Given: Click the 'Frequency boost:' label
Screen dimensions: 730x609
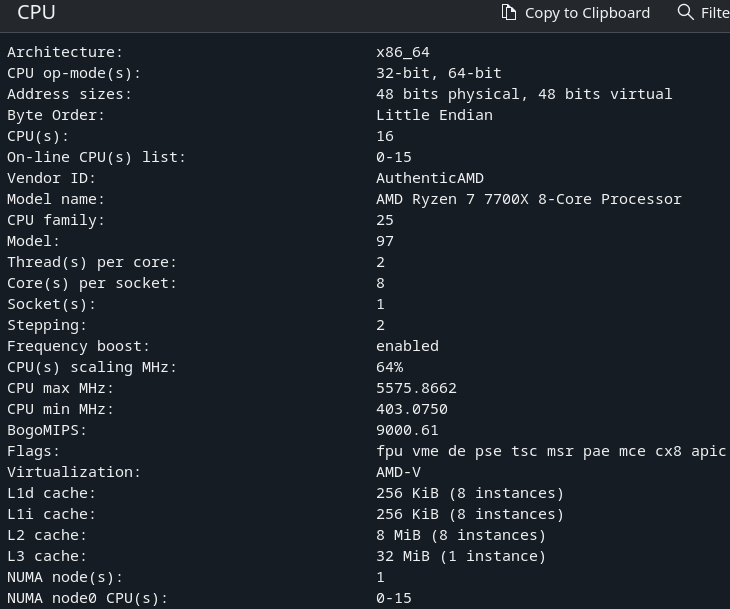Looking at the screenshot, I should click(78, 346).
